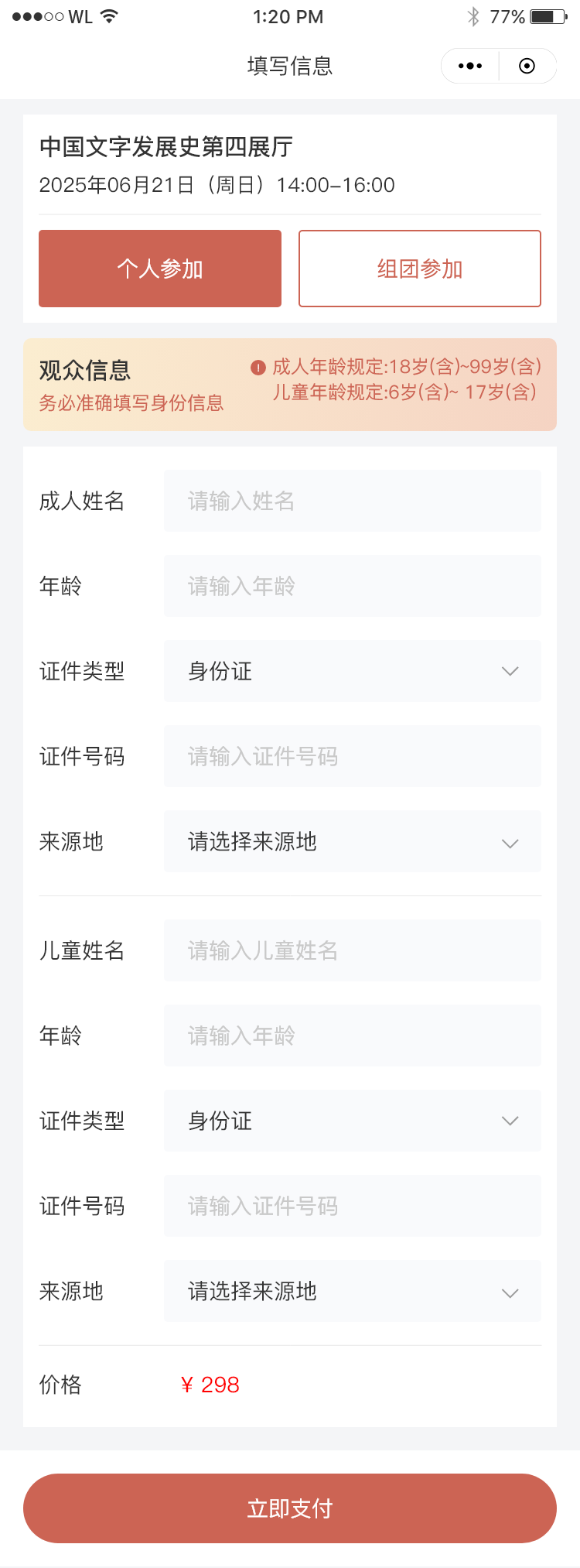Switch to the 组团参加 tab
This screenshot has height=1568, width=580.
tap(419, 269)
